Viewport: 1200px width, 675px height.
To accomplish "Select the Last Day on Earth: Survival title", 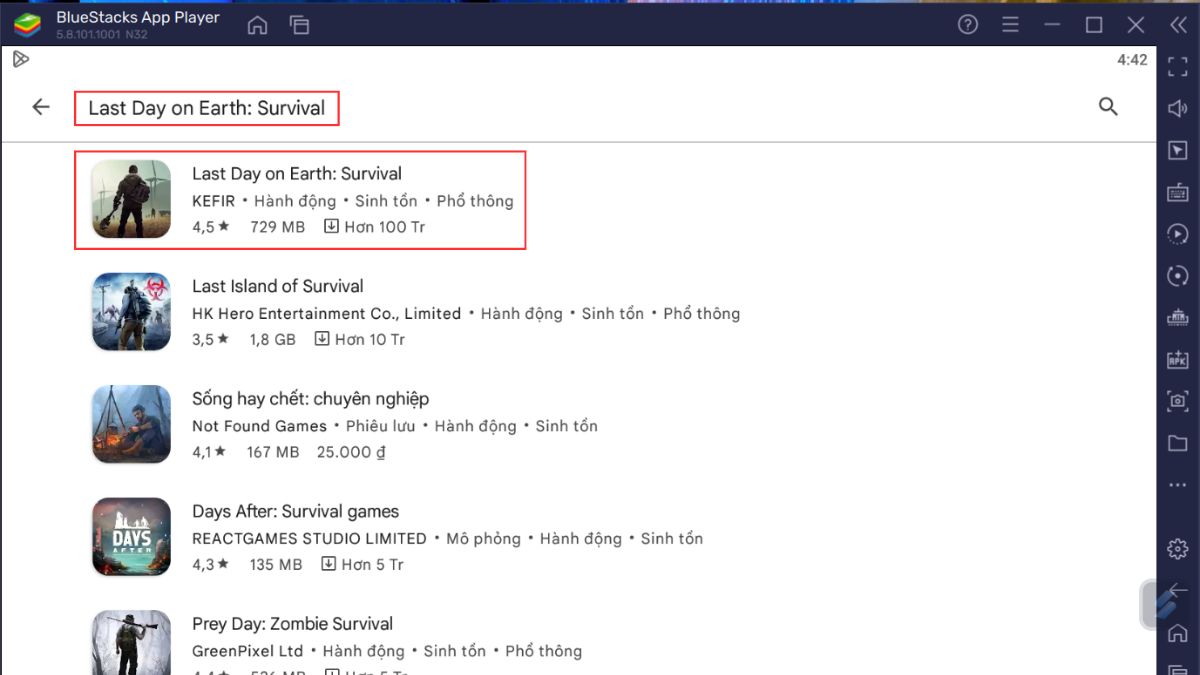I will (x=297, y=174).
